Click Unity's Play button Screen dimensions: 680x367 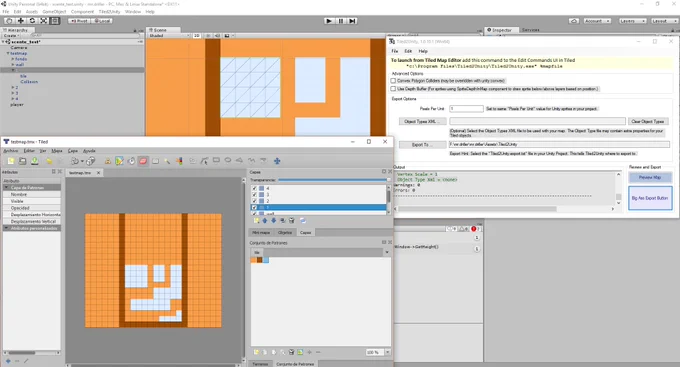pos(329,21)
